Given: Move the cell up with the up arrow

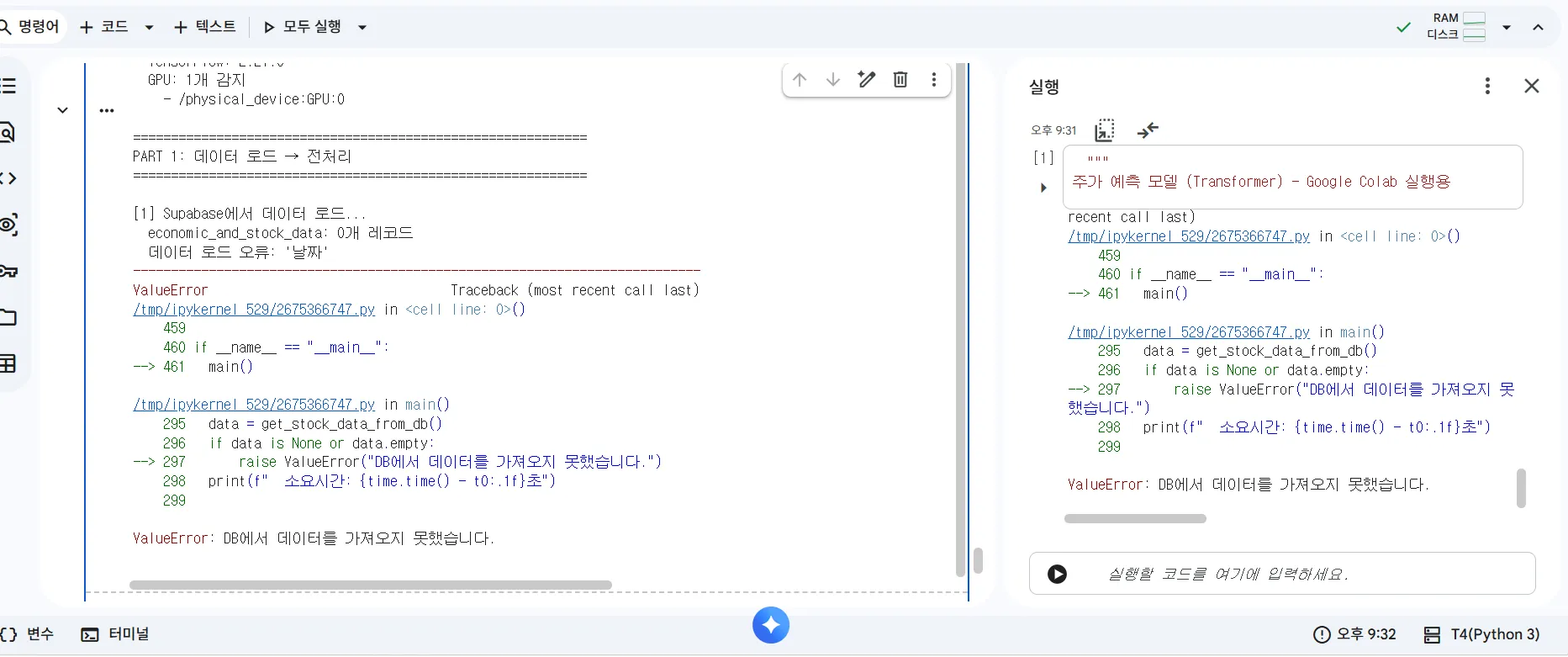Looking at the screenshot, I should click(x=800, y=80).
